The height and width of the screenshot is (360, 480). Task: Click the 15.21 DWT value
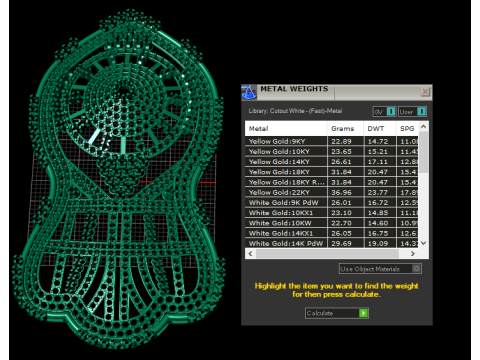click(x=378, y=152)
